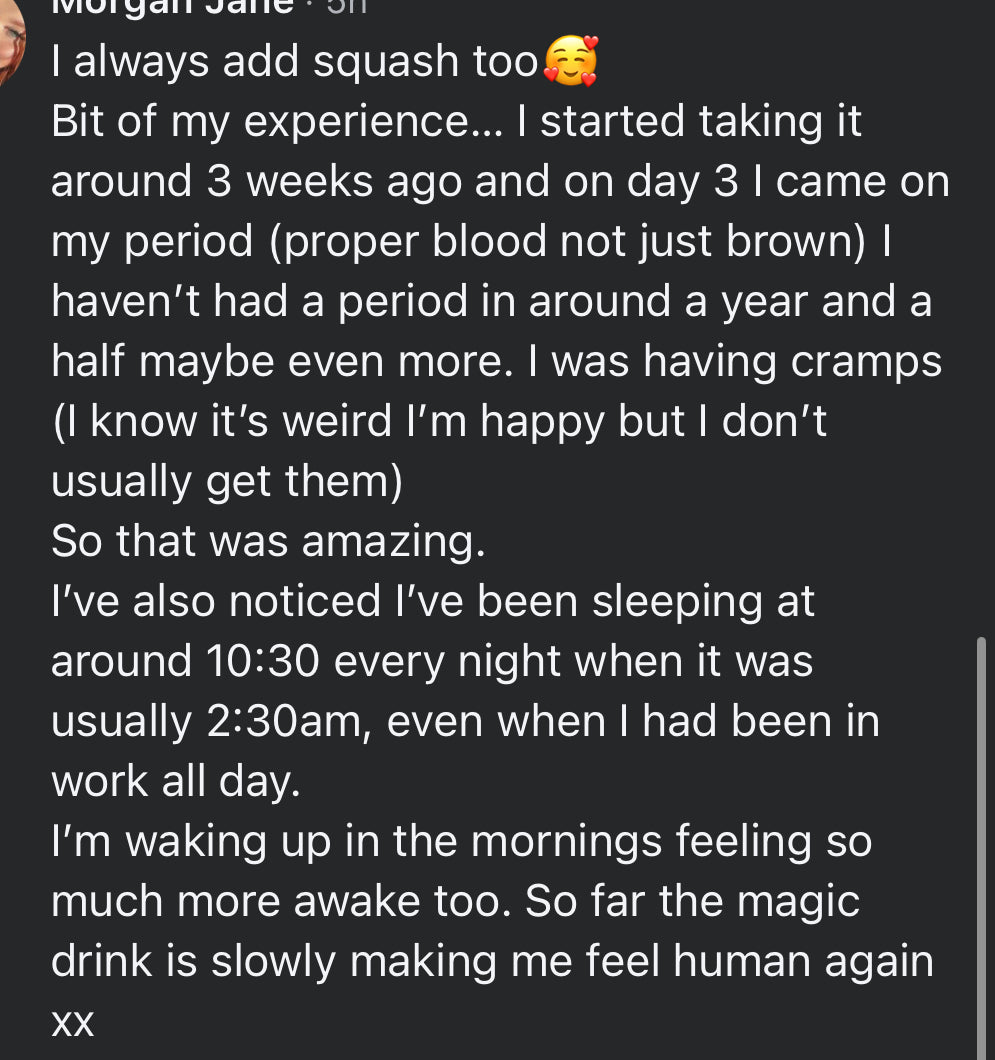
Task: Click the time "2:30am" in the comment
Action: point(289,722)
